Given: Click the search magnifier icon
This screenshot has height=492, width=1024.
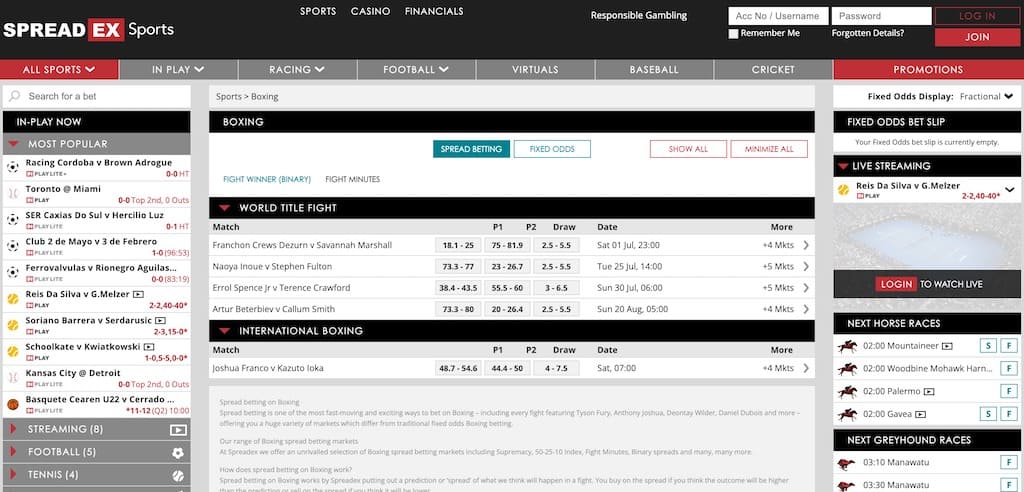Looking at the screenshot, I should point(14,96).
